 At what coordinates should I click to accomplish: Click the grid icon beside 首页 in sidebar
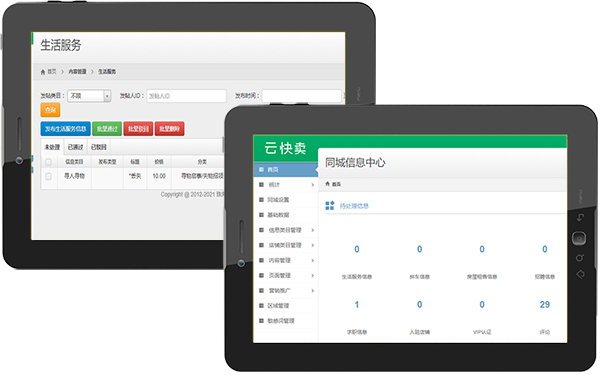[x=261, y=169]
